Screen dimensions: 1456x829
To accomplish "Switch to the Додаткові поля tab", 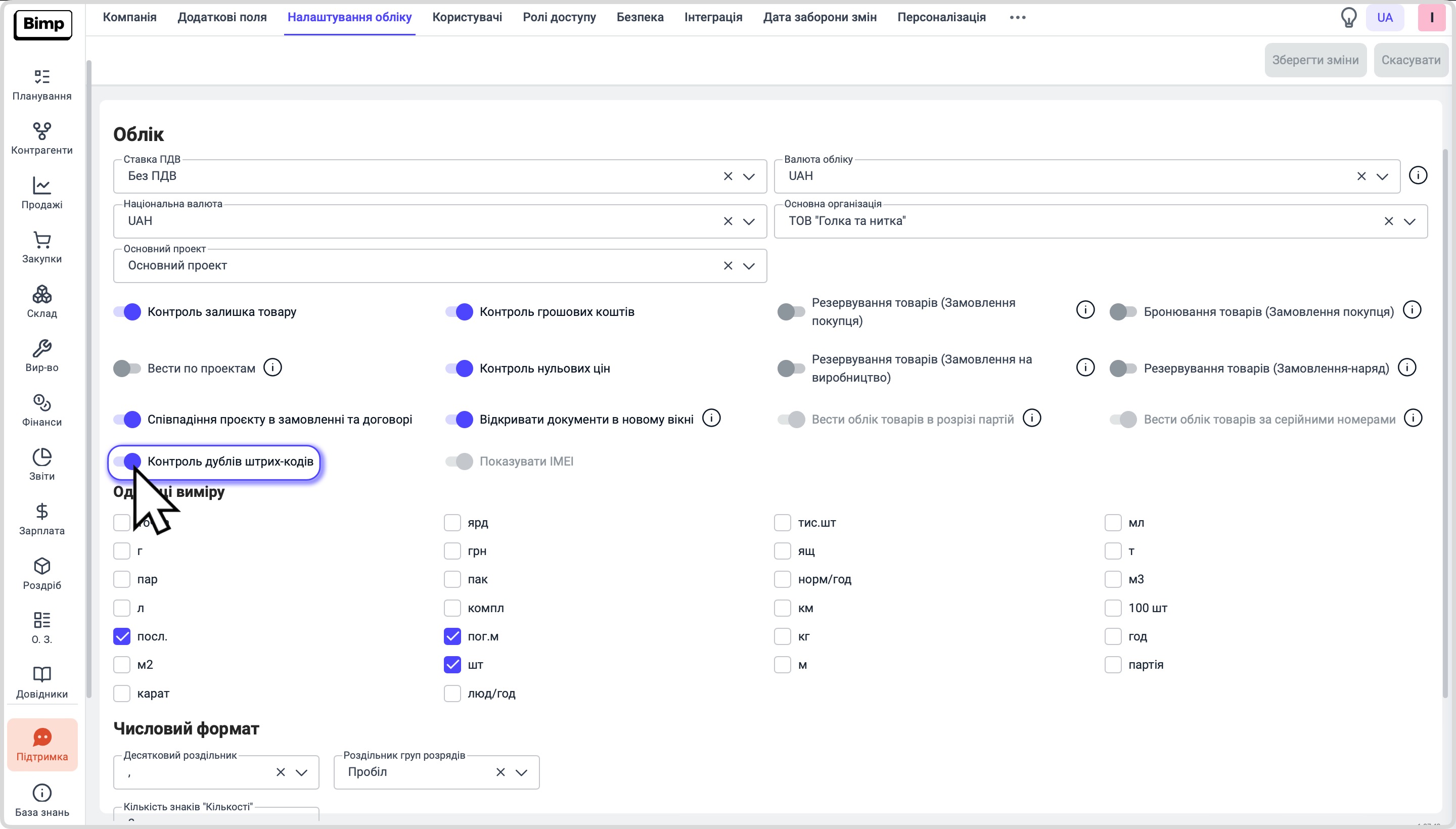I will coord(222,17).
